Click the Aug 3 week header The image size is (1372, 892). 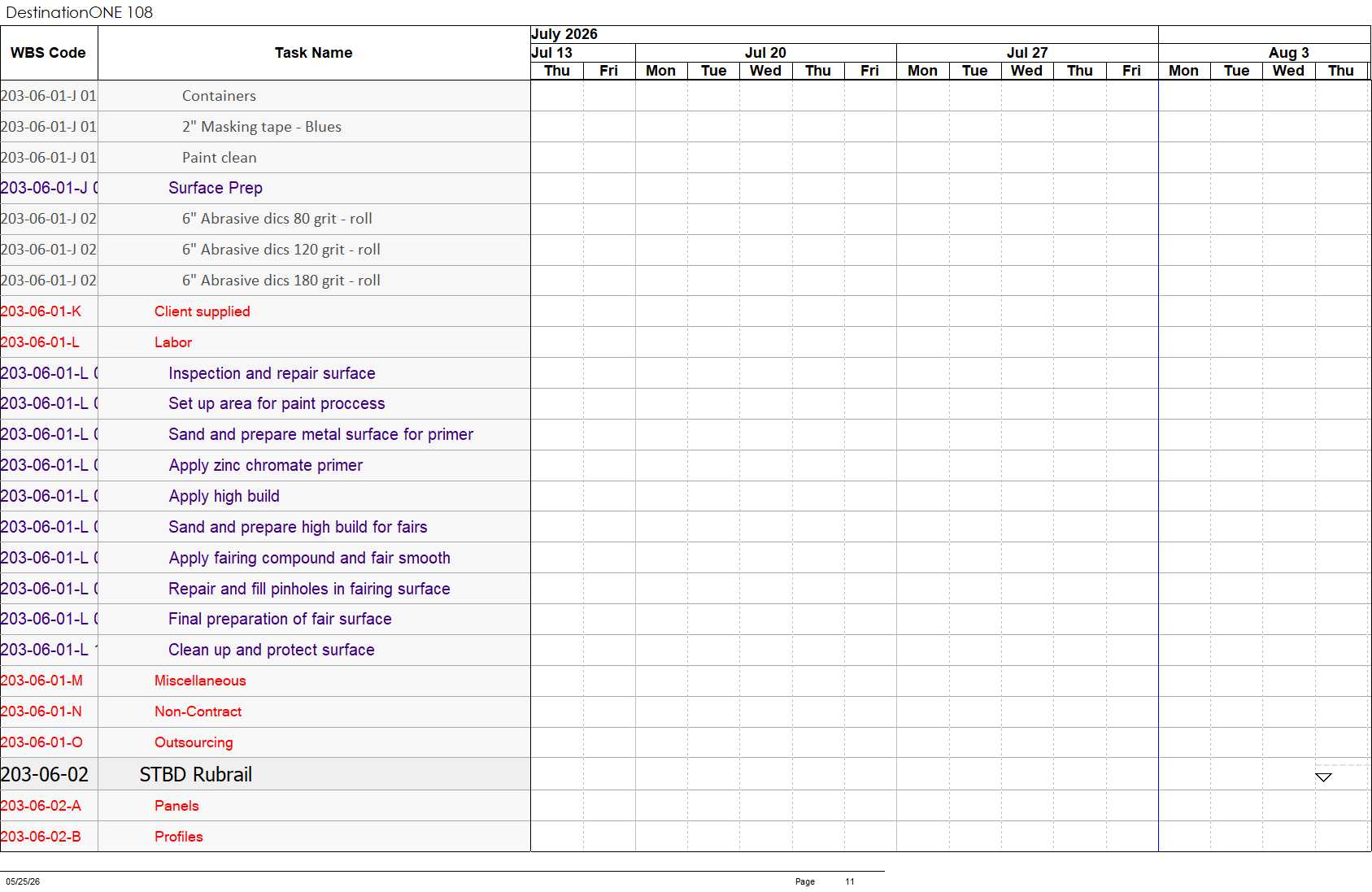click(1288, 53)
